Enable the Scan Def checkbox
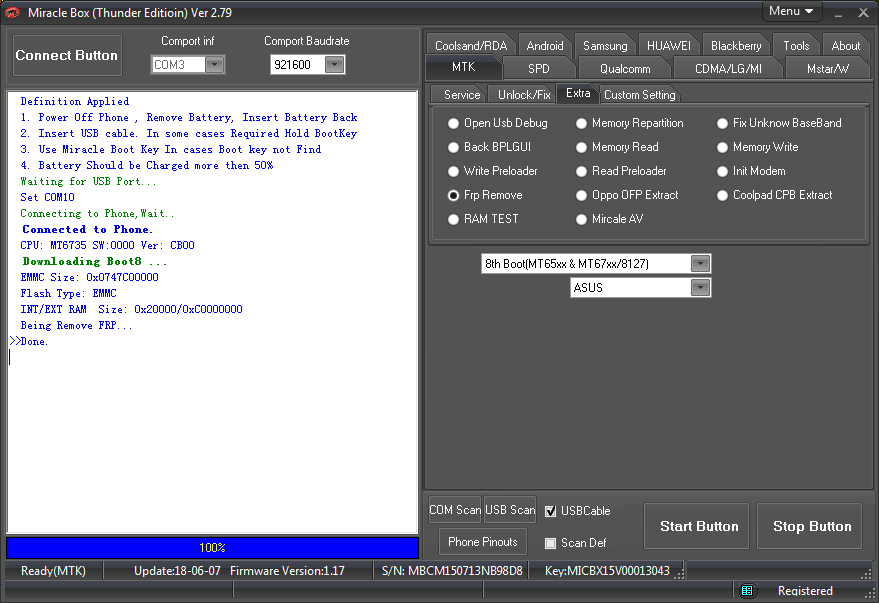The image size is (879, 603). coord(550,543)
